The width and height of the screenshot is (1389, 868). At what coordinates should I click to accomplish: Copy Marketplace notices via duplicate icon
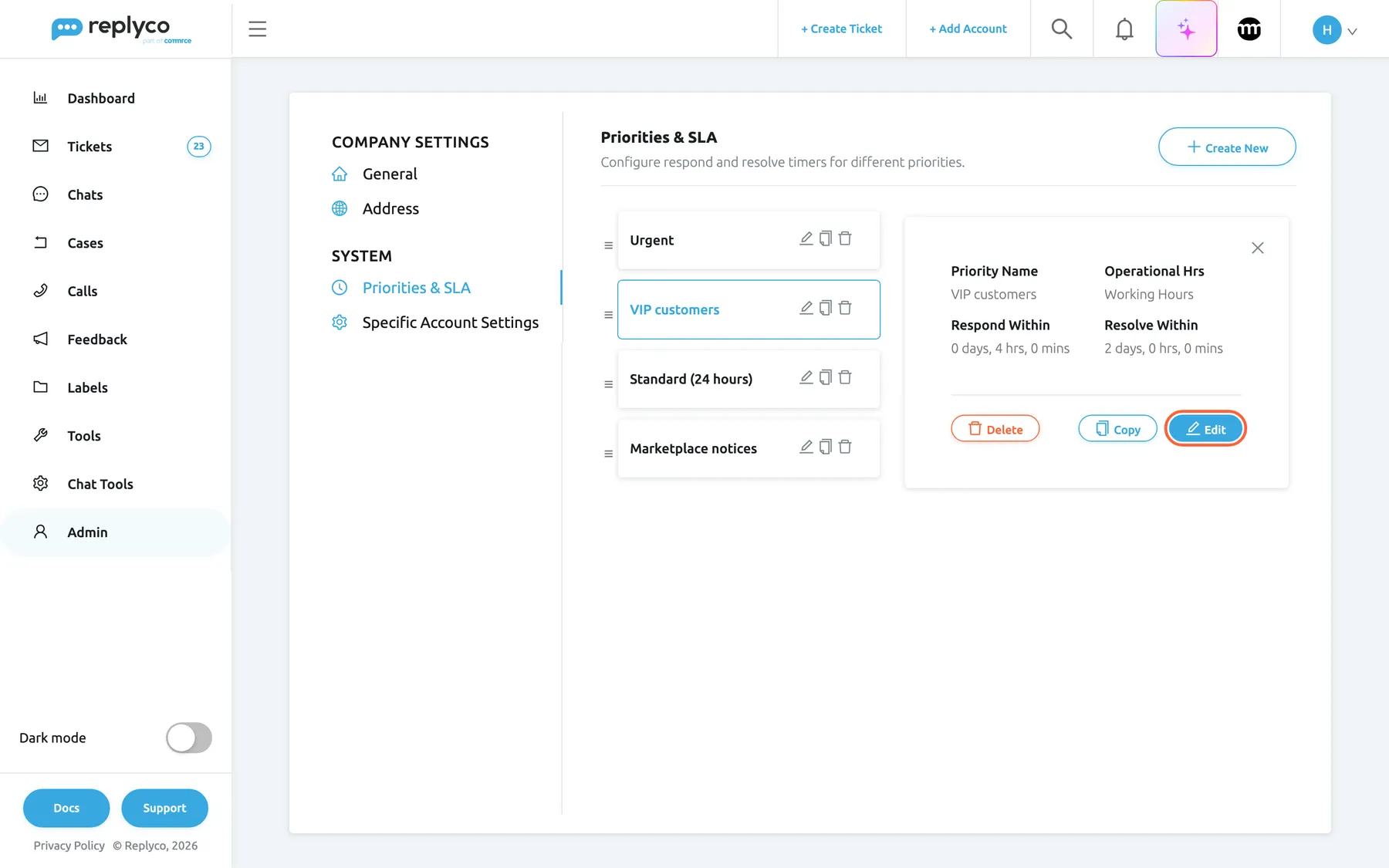825,447
